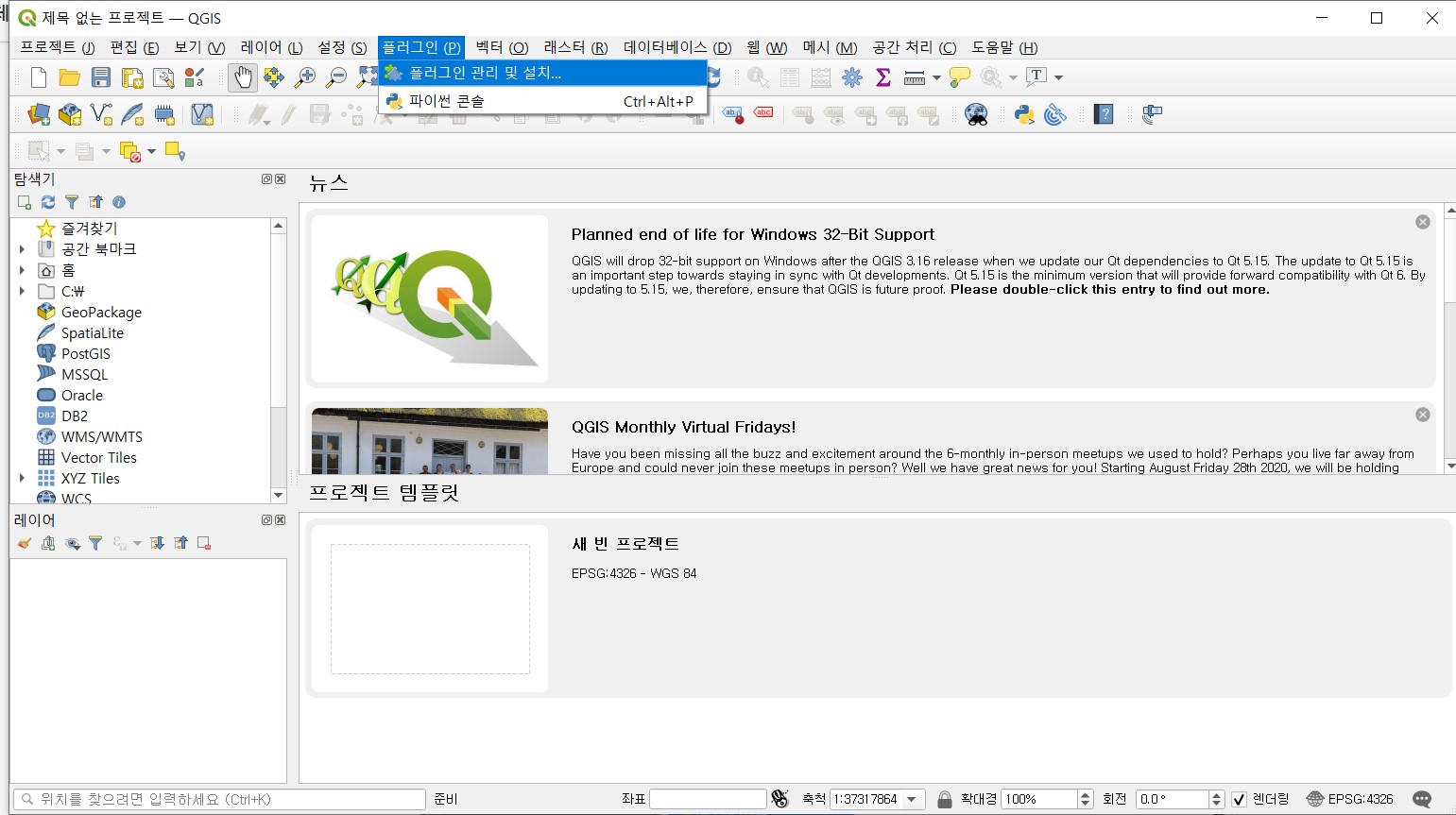Open the Text Annotation dropdown arrow

pyautogui.click(x=1058, y=77)
